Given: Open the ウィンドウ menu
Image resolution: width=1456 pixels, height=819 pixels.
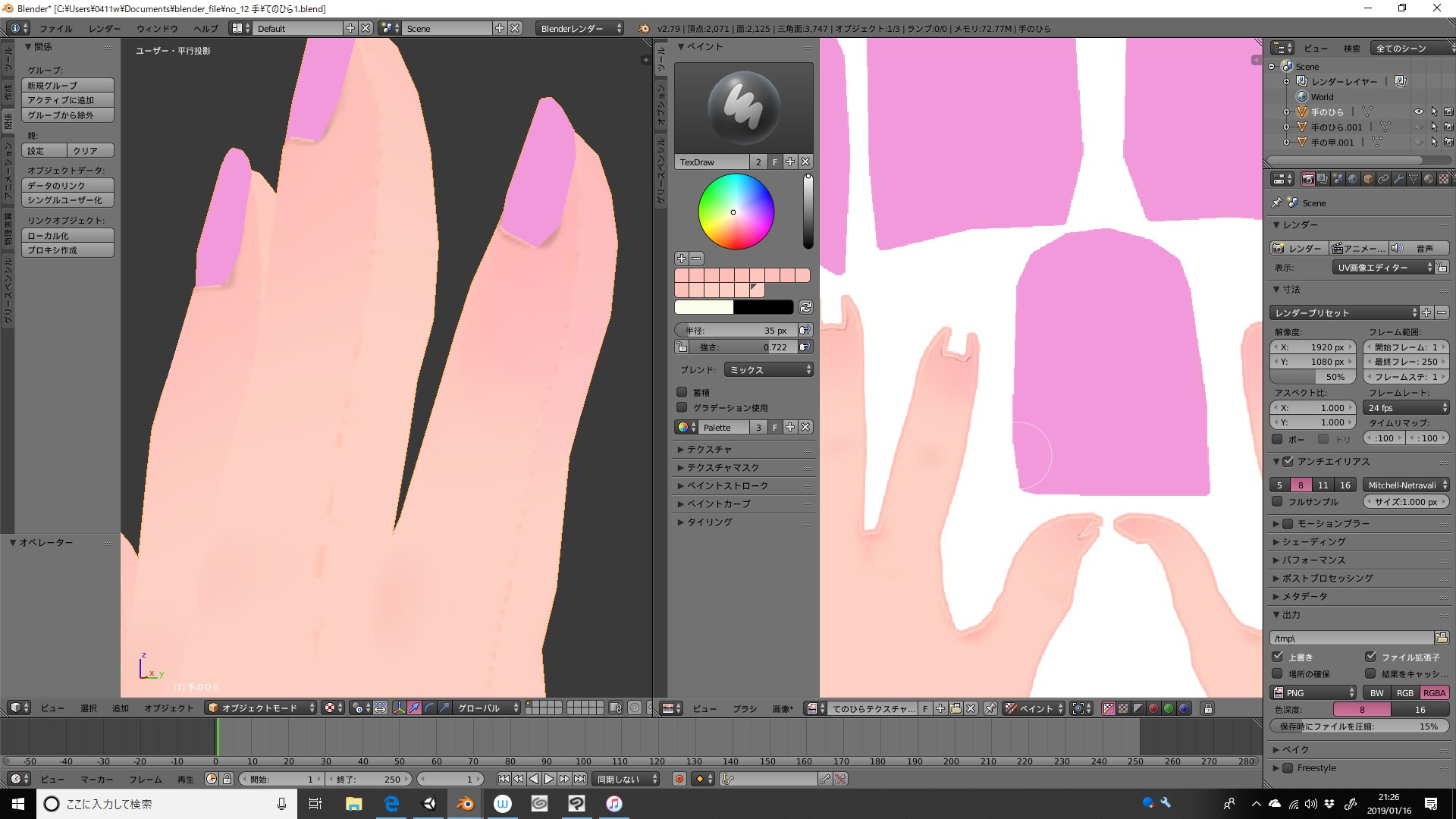Looking at the screenshot, I should [x=157, y=28].
